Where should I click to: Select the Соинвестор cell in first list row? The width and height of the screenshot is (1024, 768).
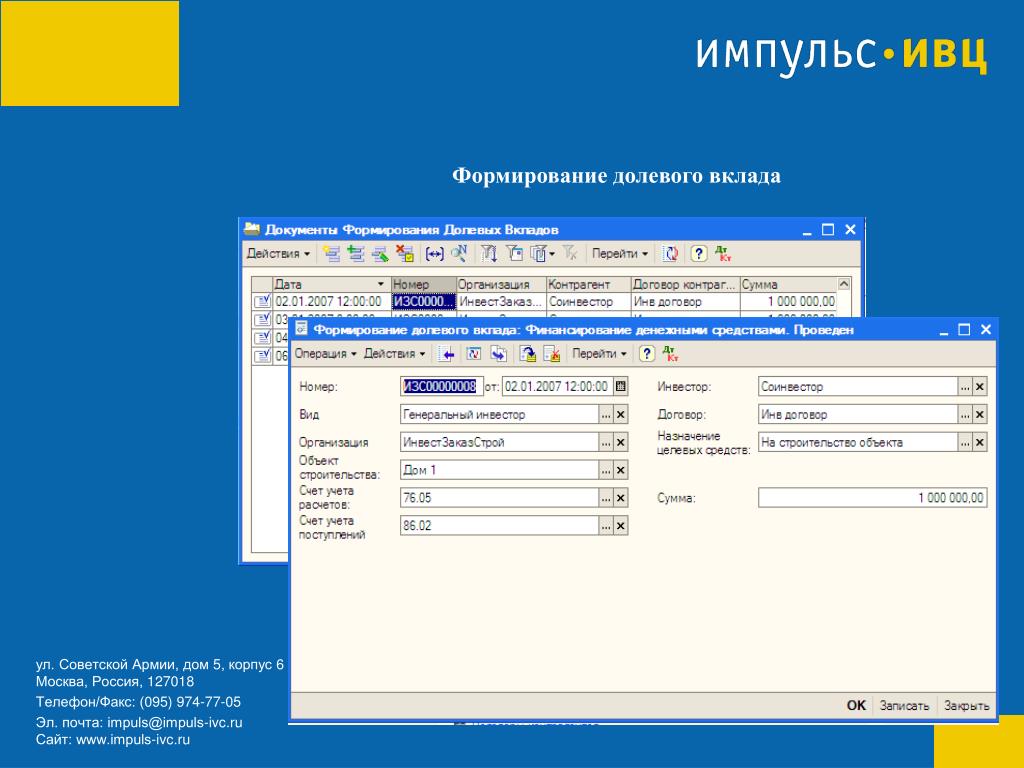pos(588,302)
